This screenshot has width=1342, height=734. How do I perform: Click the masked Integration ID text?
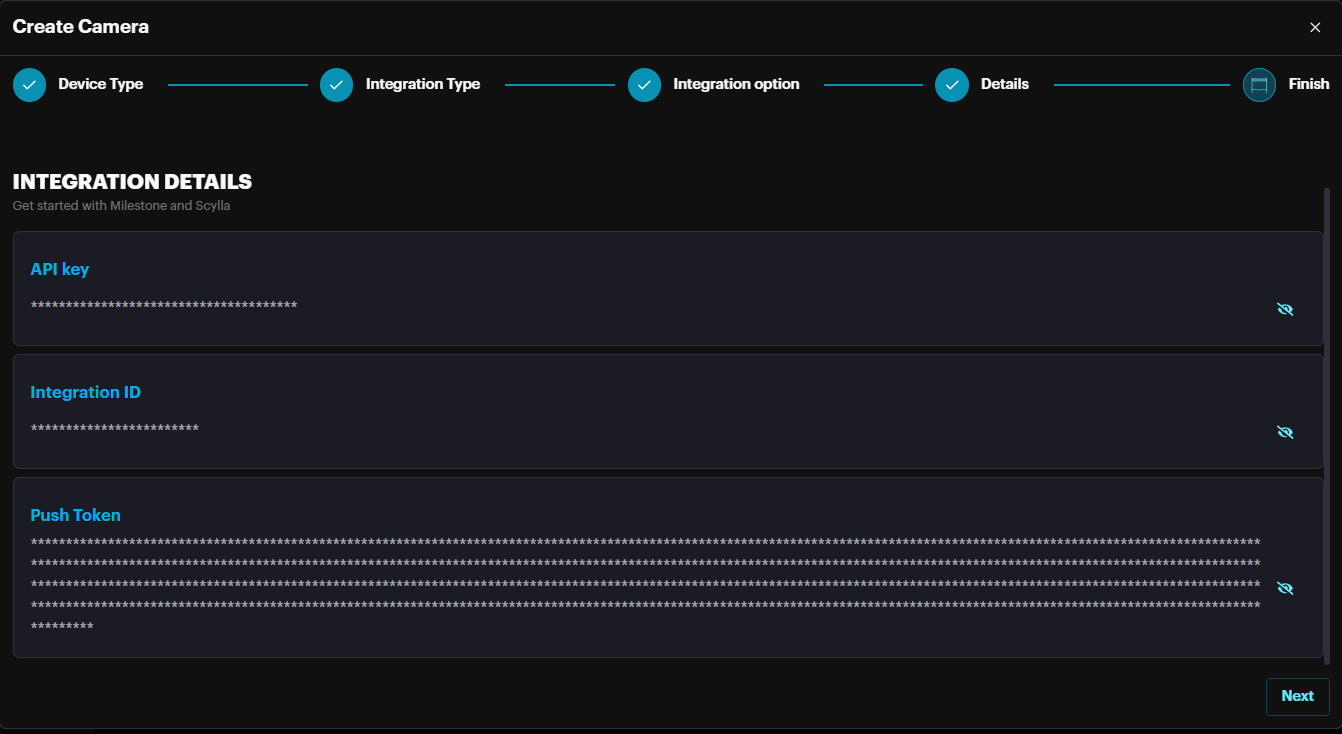(x=115, y=429)
